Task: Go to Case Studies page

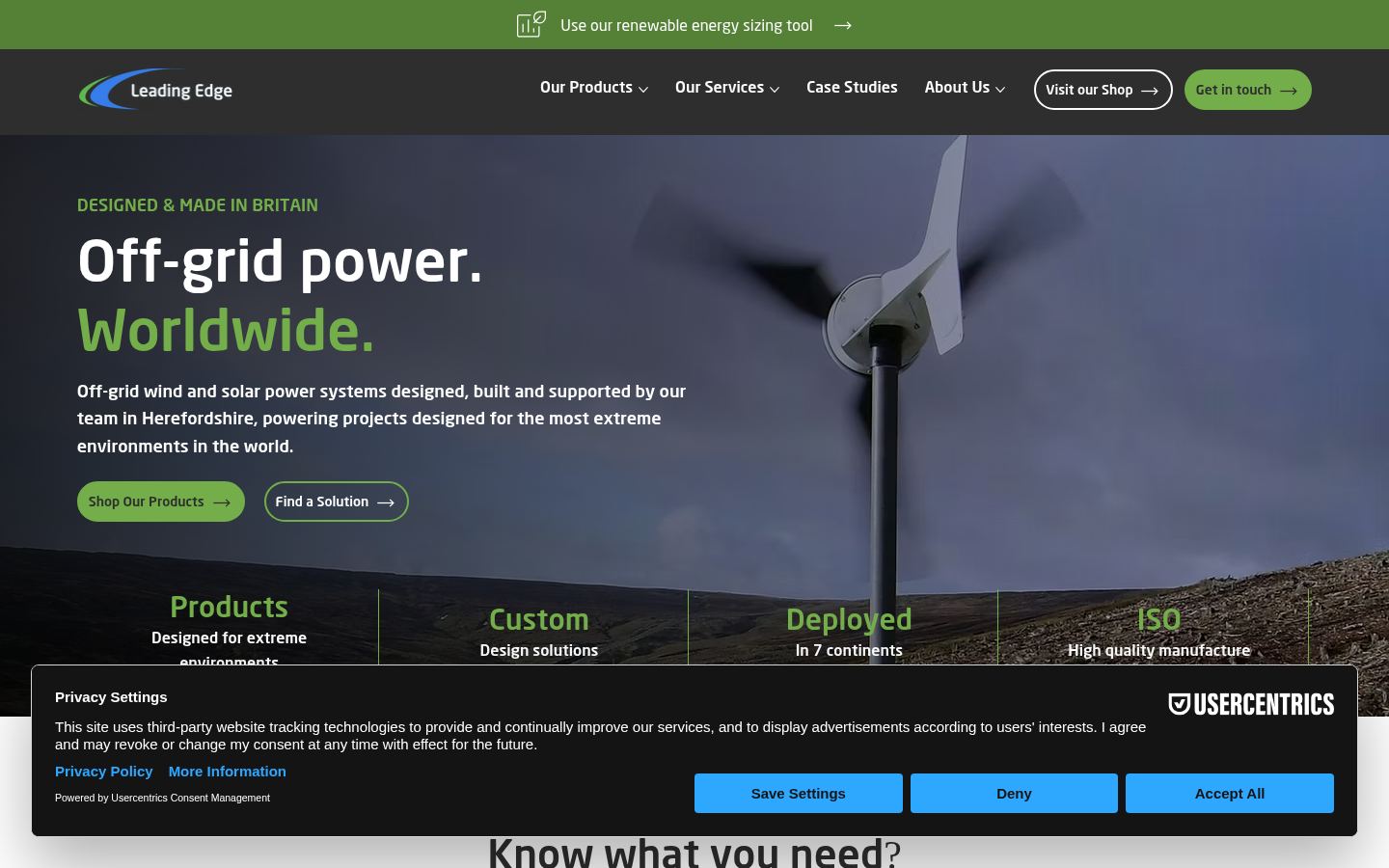Action: tap(852, 88)
